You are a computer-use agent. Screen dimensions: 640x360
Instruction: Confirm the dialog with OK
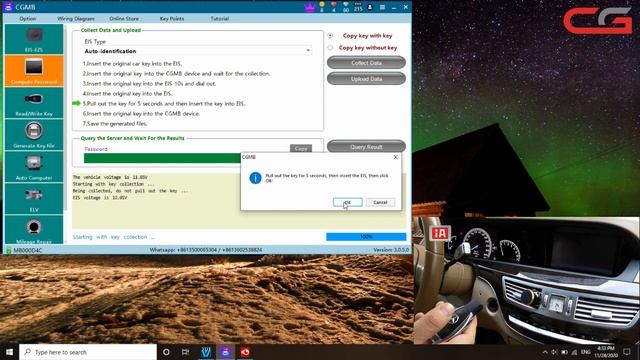(x=347, y=202)
